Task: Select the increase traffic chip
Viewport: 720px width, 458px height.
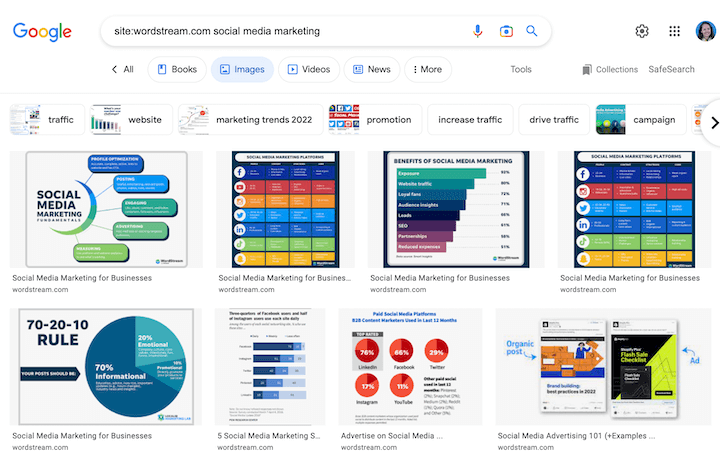Action: (470, 119)
